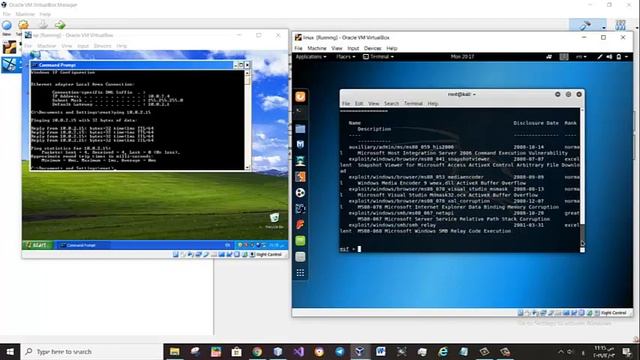
Task: Expand Kali Applications dropdown
Action: tap(311, 57)
